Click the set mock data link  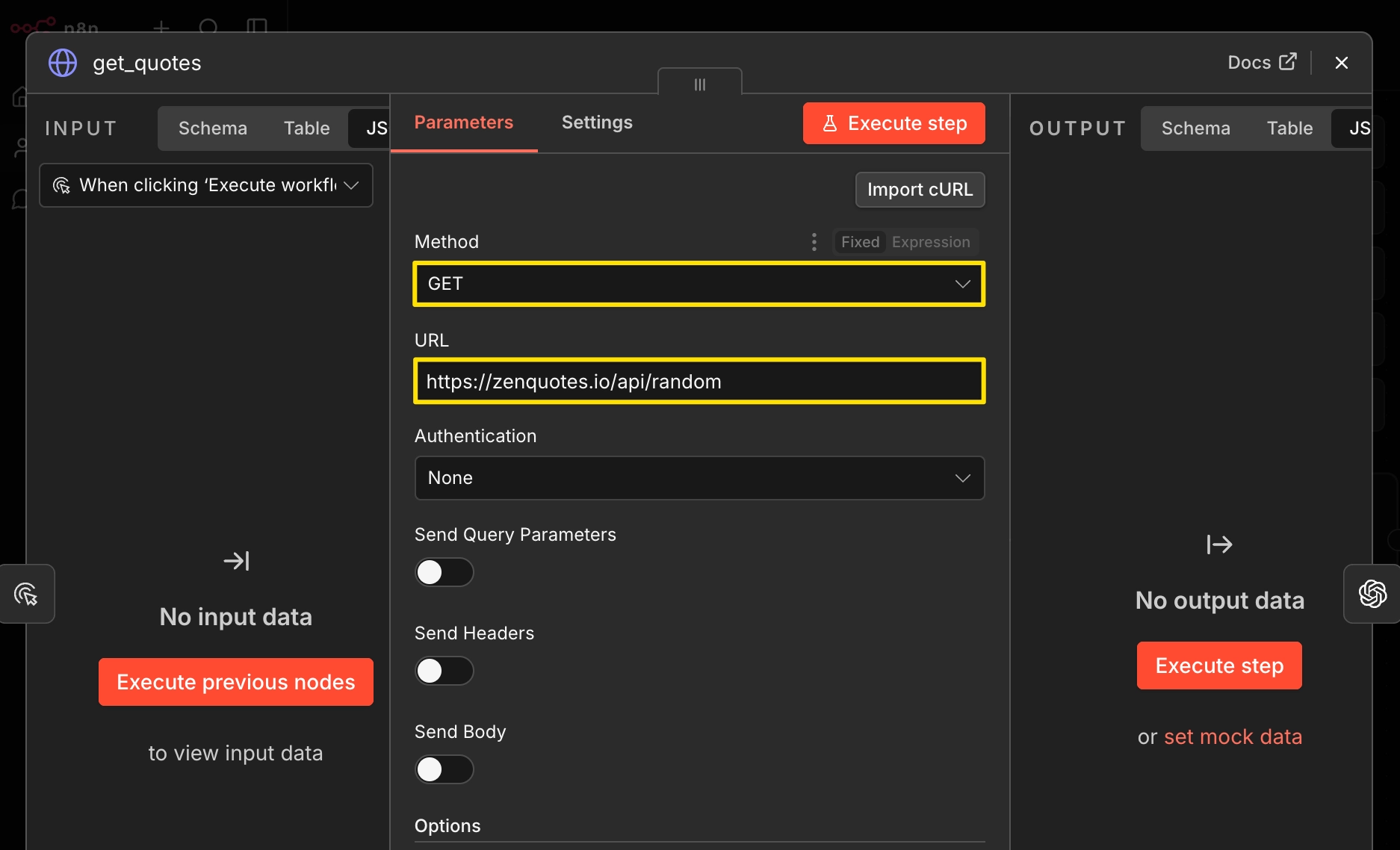point(1233,736)
